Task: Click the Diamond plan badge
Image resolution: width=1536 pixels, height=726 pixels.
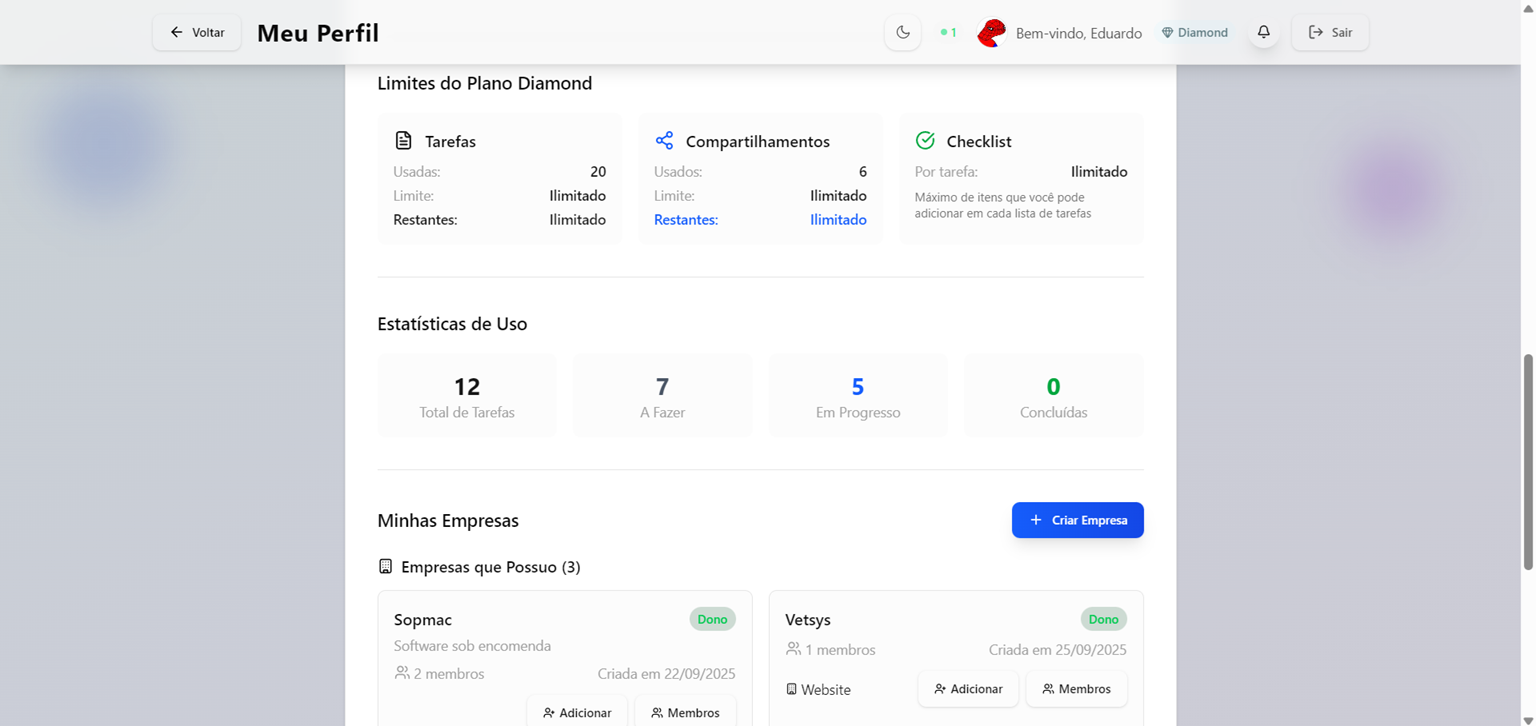Action: click(x=1194, y=33)
